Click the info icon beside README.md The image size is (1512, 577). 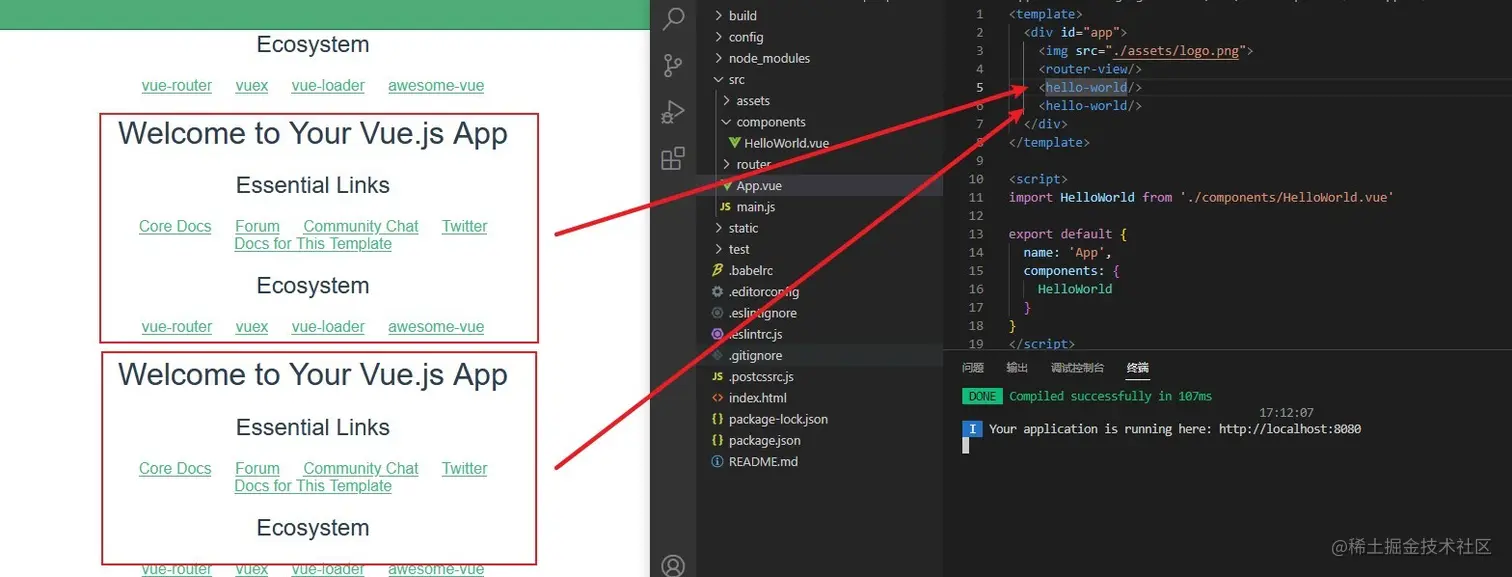click(717, 462)
